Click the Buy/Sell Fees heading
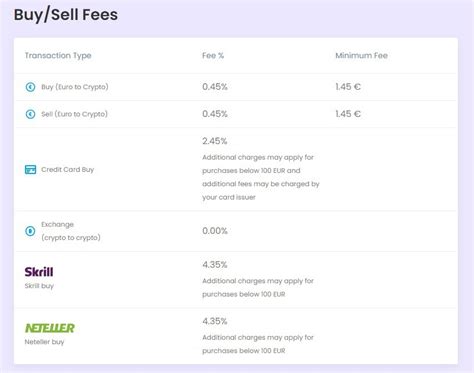This screenshot has height=373, width=474. 66,15
